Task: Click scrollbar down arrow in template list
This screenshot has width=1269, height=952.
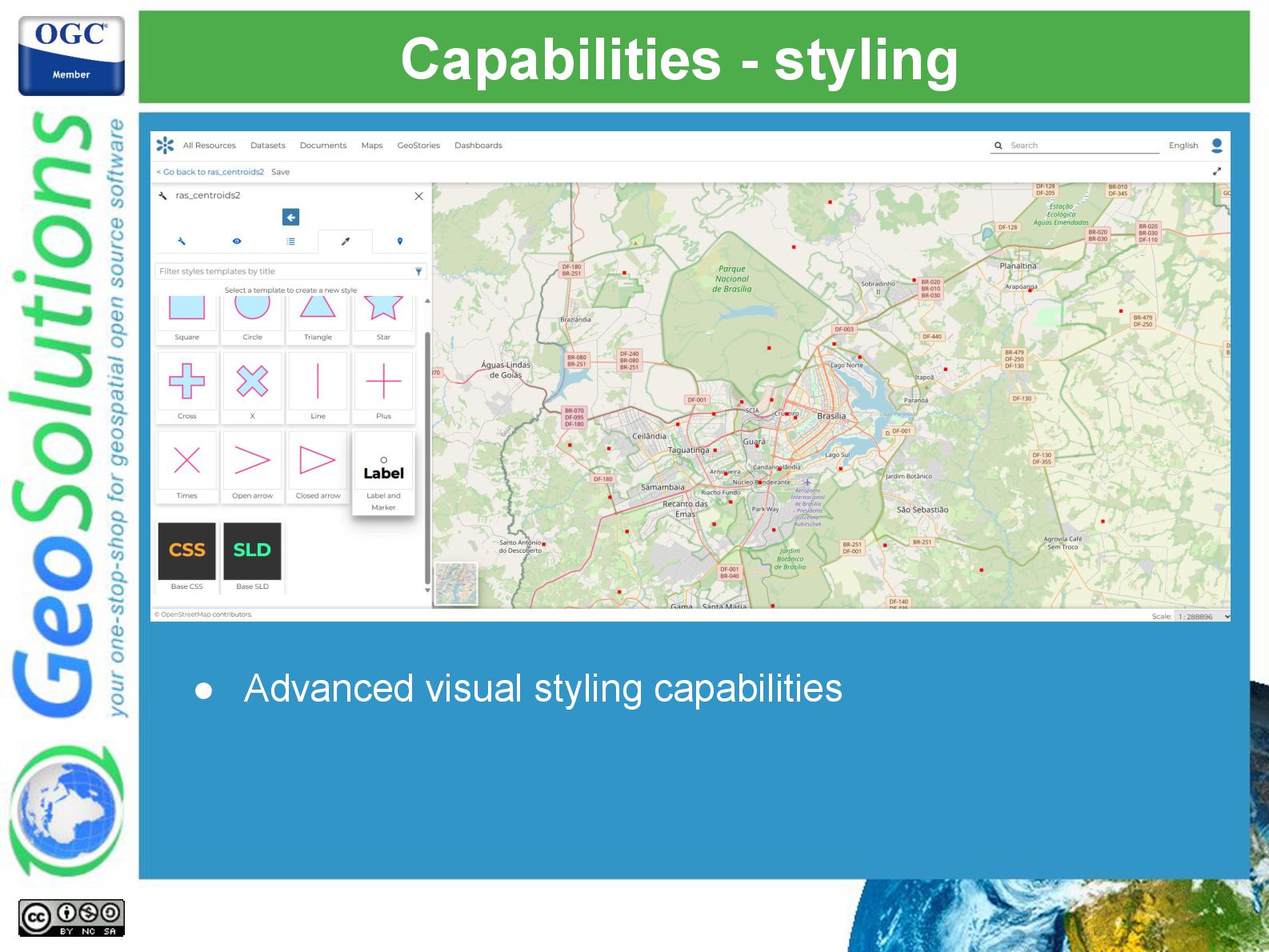Action: (x=427, y=590)
